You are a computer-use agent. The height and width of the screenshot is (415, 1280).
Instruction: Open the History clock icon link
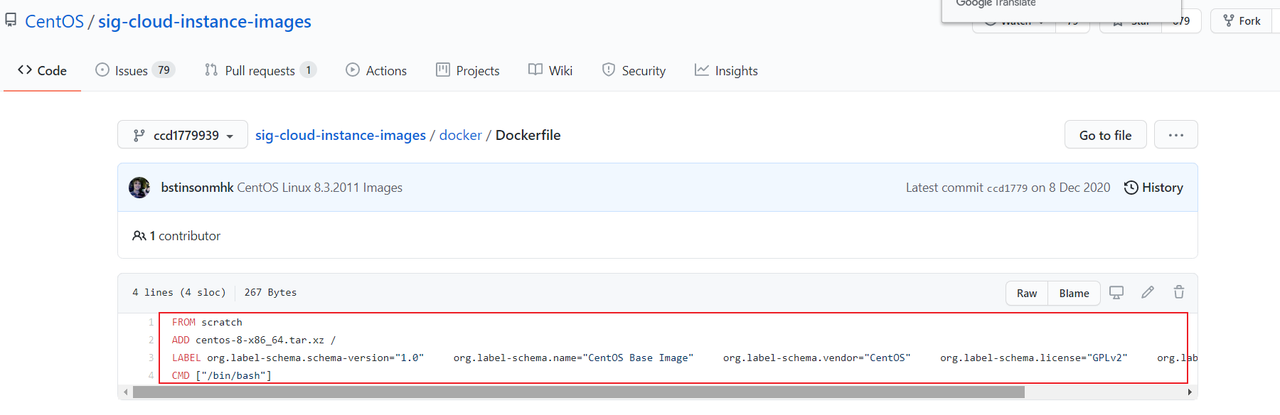[x=1153, y=188]
